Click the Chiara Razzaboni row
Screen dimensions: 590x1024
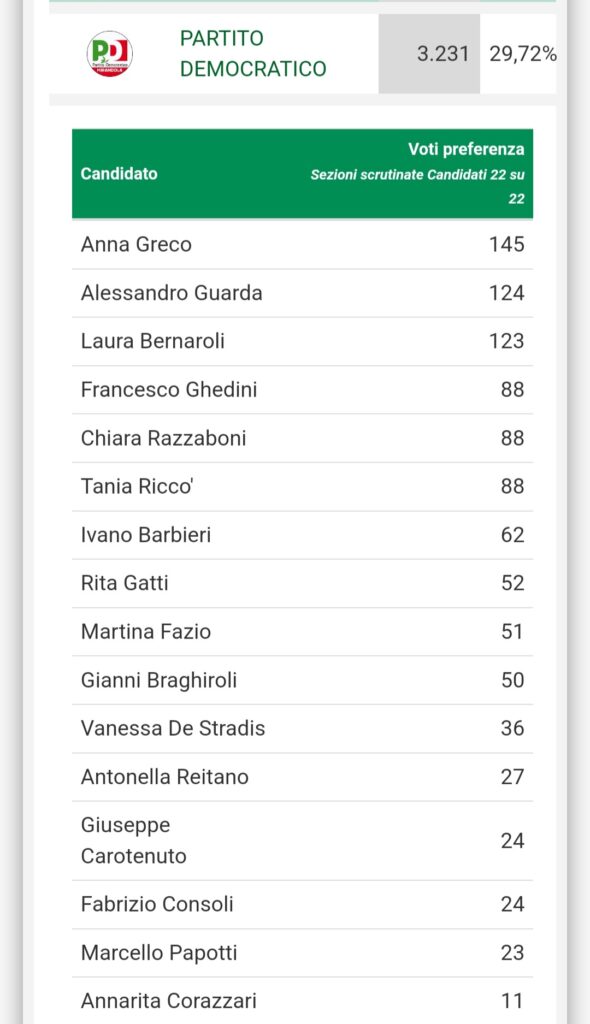[303, 438]
